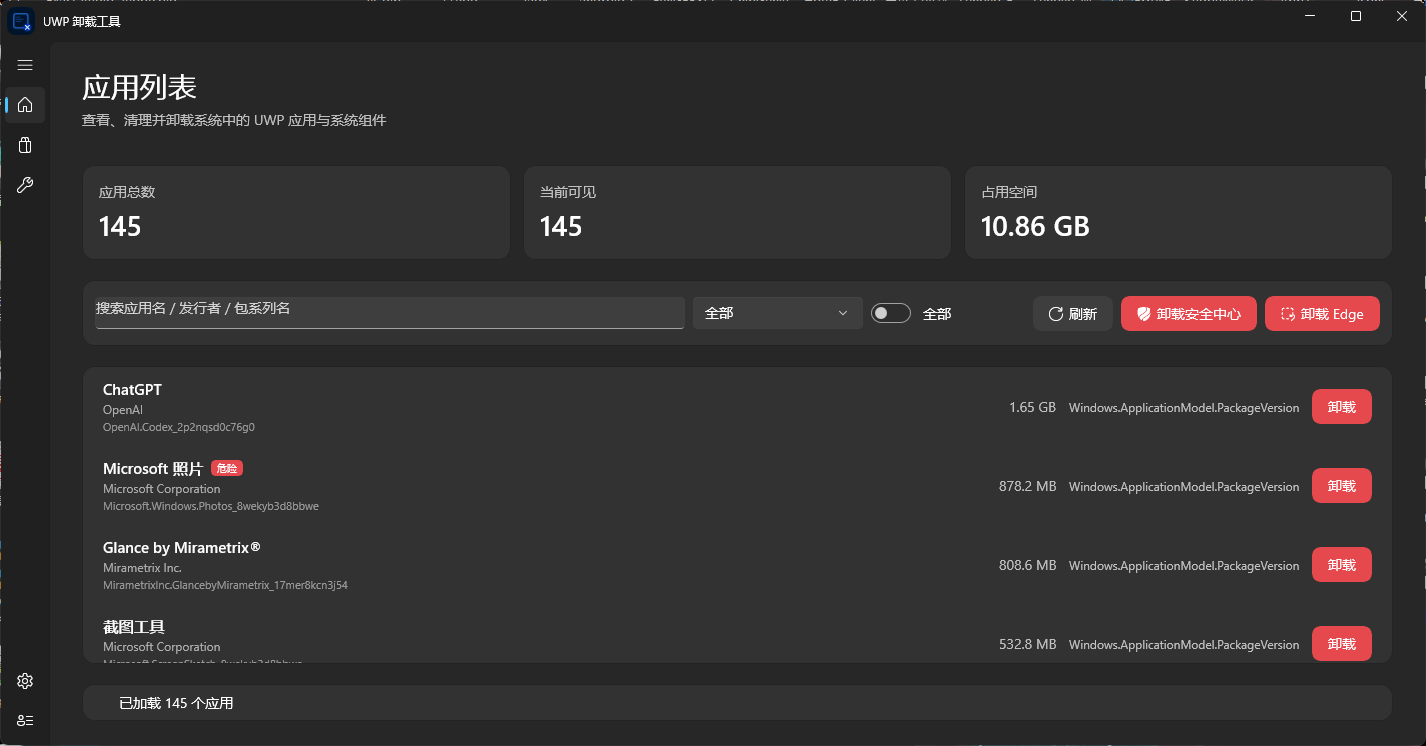Click the 已加载 145 个应用 status text

pos(176,703)
